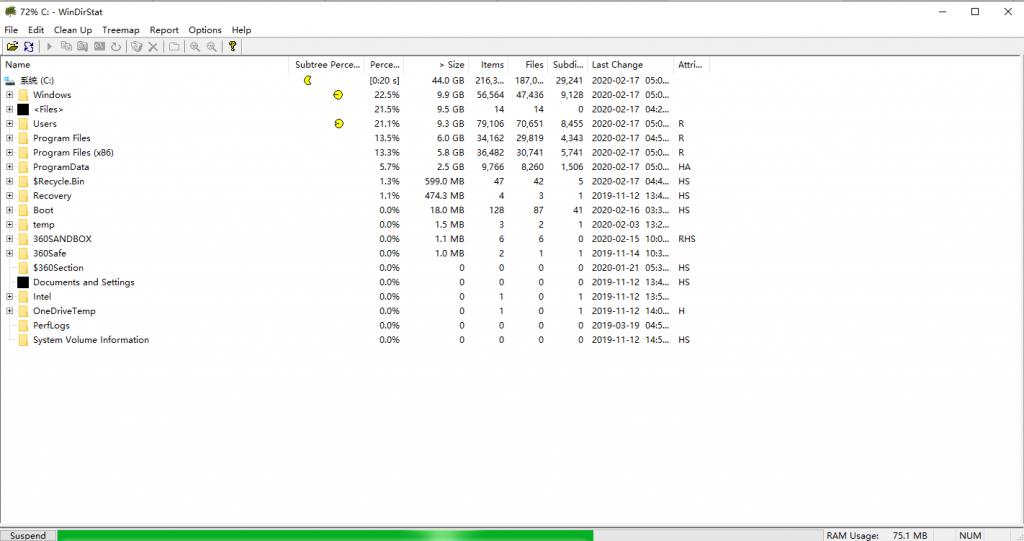Screen dimensions: 1024x541
Task: Open the Edit menu
Action: [36, 30]
